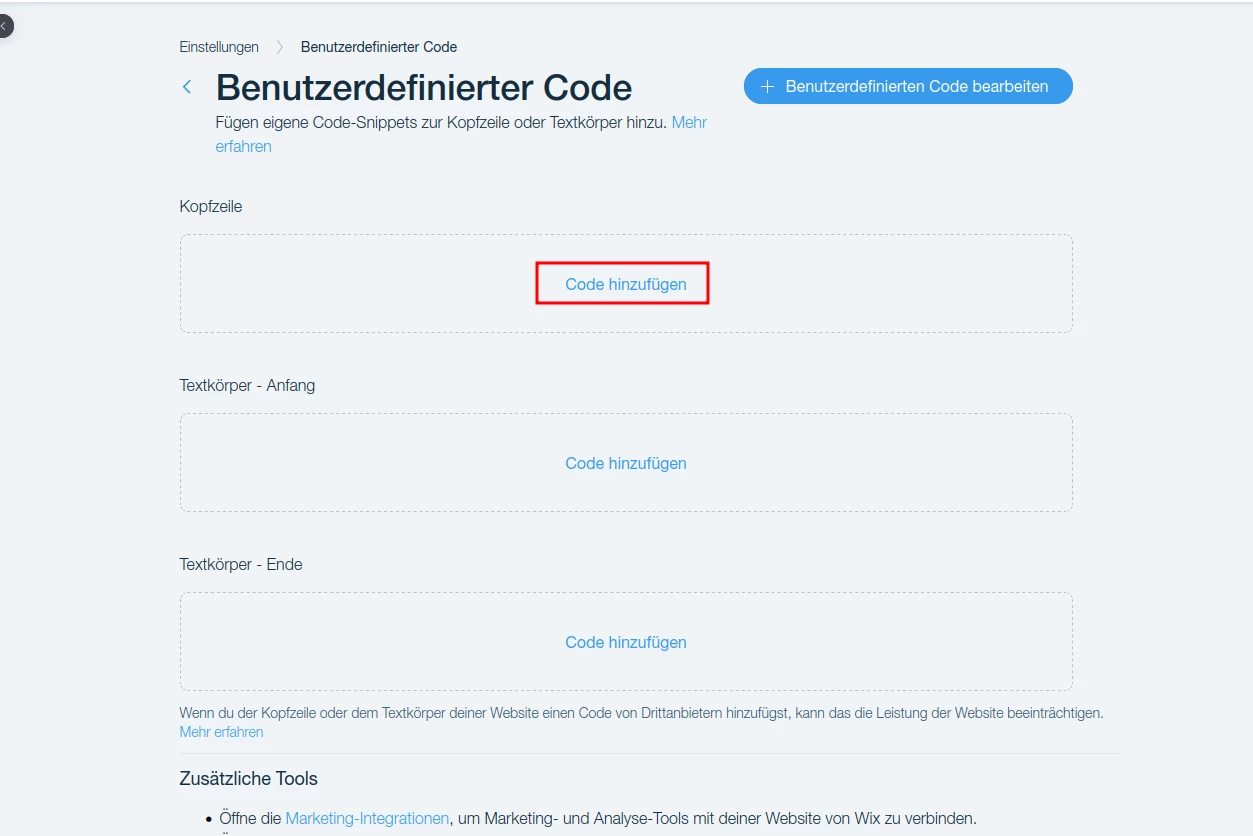The height and width of the screenshot is (836, 1253).
Task: Open the Marketing-Integrationen link
Action: point(367,818)
